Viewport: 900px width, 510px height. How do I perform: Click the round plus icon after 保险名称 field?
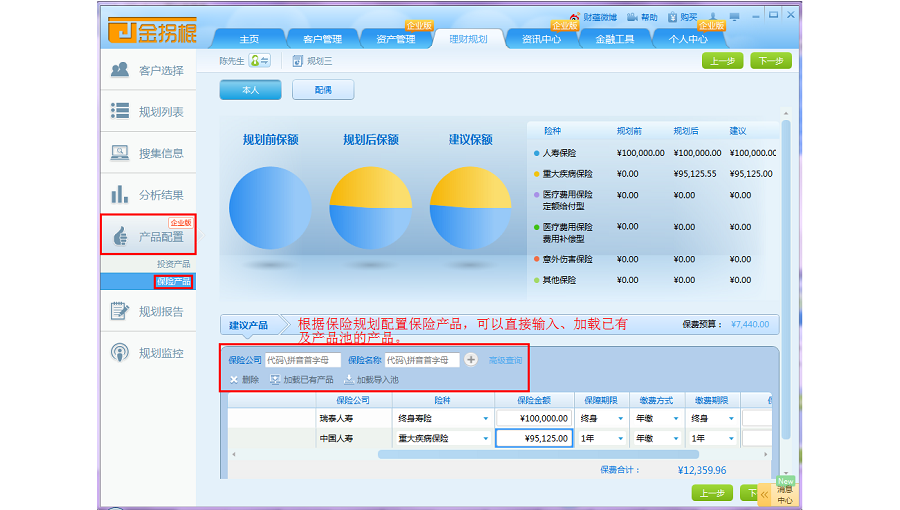[471, 360]
